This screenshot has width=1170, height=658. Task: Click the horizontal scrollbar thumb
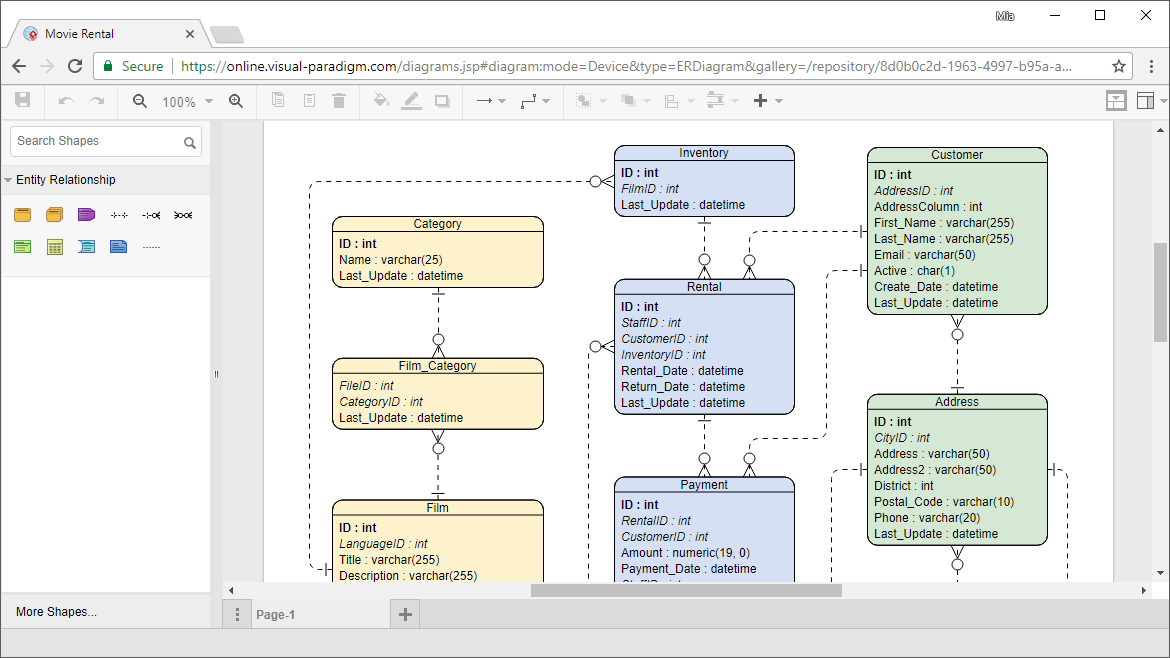pos(686,590)
